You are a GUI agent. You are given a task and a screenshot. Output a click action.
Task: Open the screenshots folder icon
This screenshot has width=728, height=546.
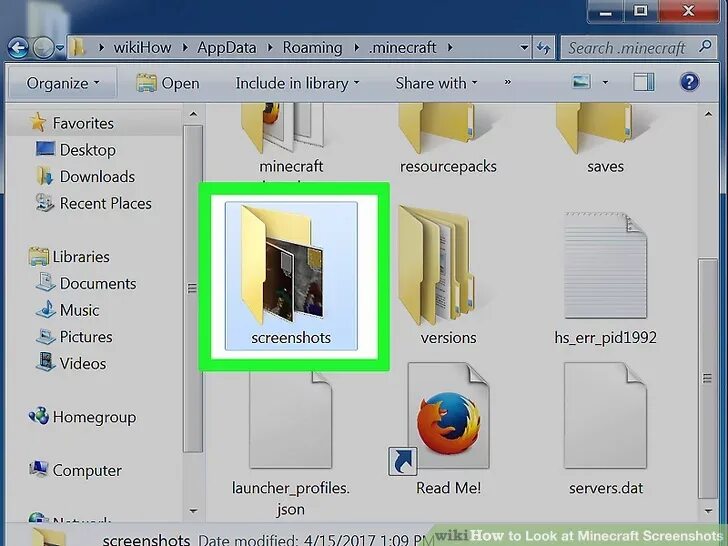(x=282, y=266)
